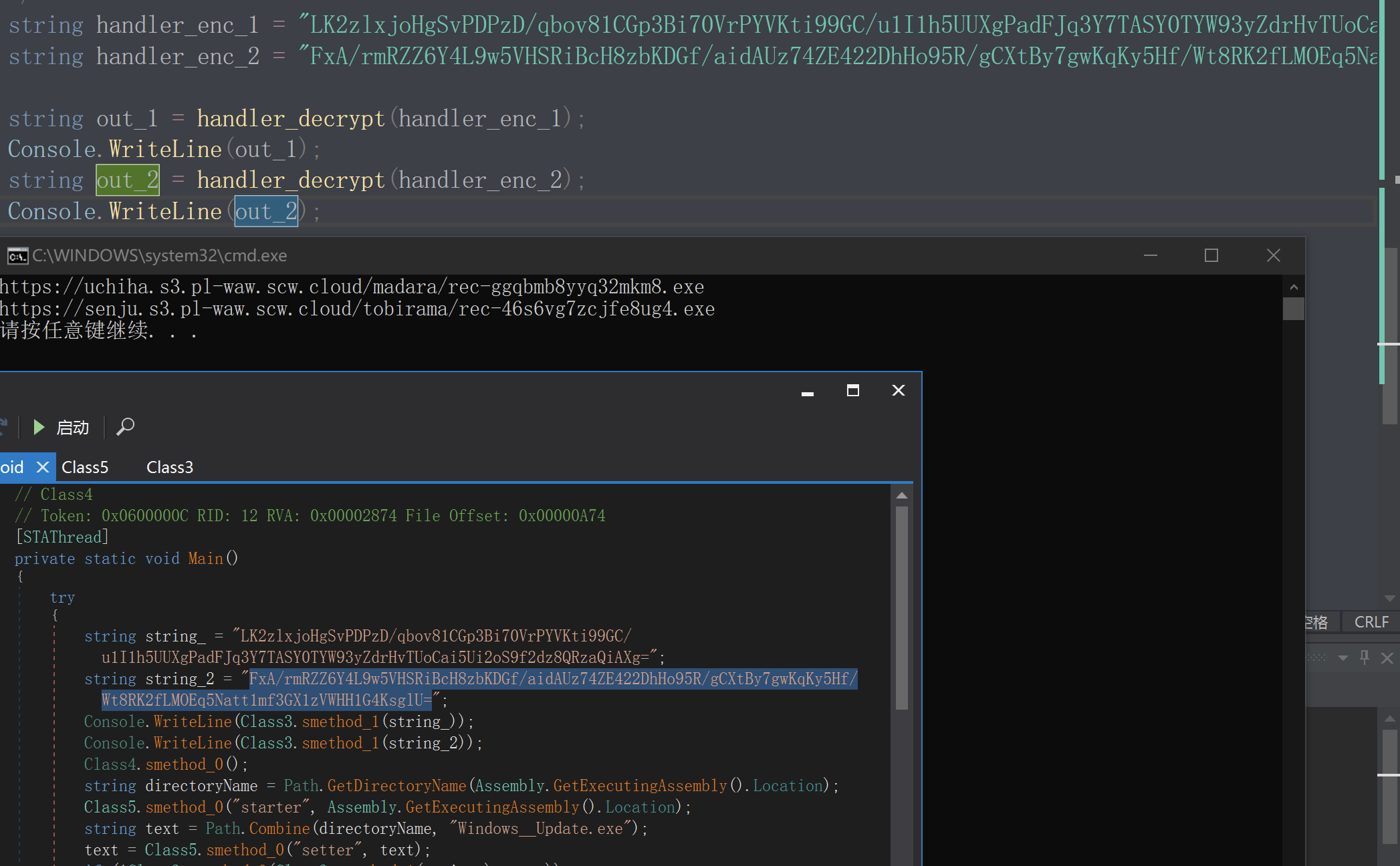
Task: Click out_2 inside the last Console.WriteLine
Action: point(266,211)
